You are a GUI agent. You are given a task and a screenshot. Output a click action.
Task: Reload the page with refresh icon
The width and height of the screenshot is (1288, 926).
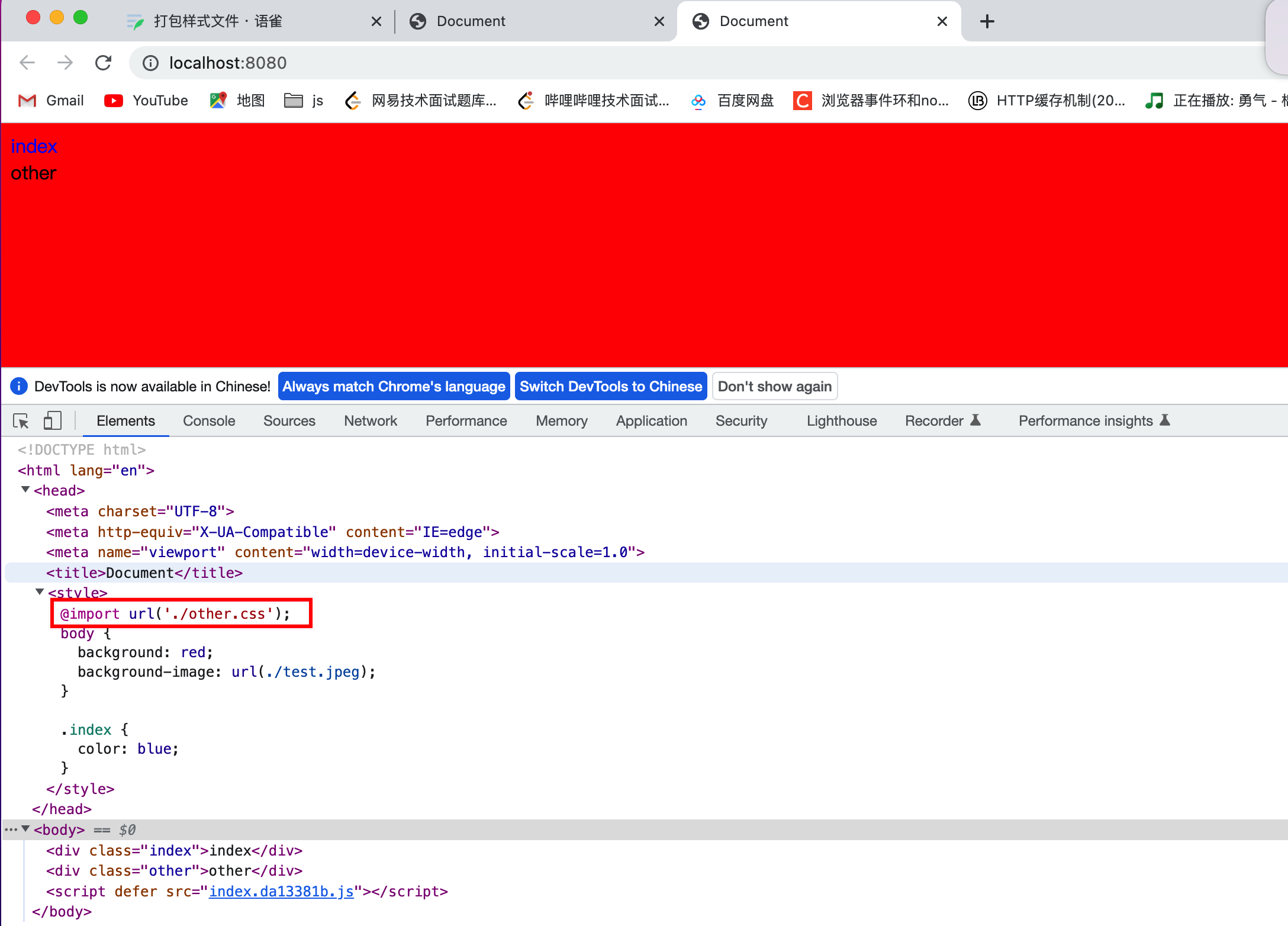coord(104,63)
